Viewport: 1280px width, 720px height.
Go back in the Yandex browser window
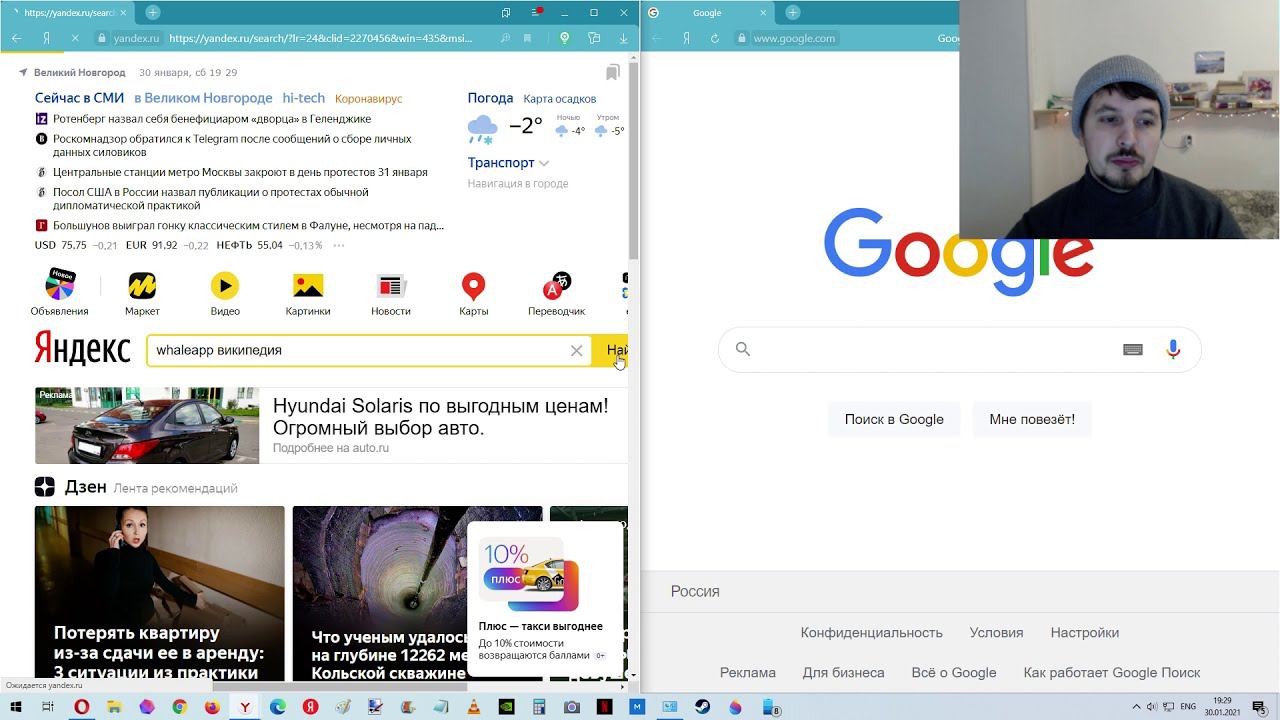pyautogui.click(x=17, y=38)
